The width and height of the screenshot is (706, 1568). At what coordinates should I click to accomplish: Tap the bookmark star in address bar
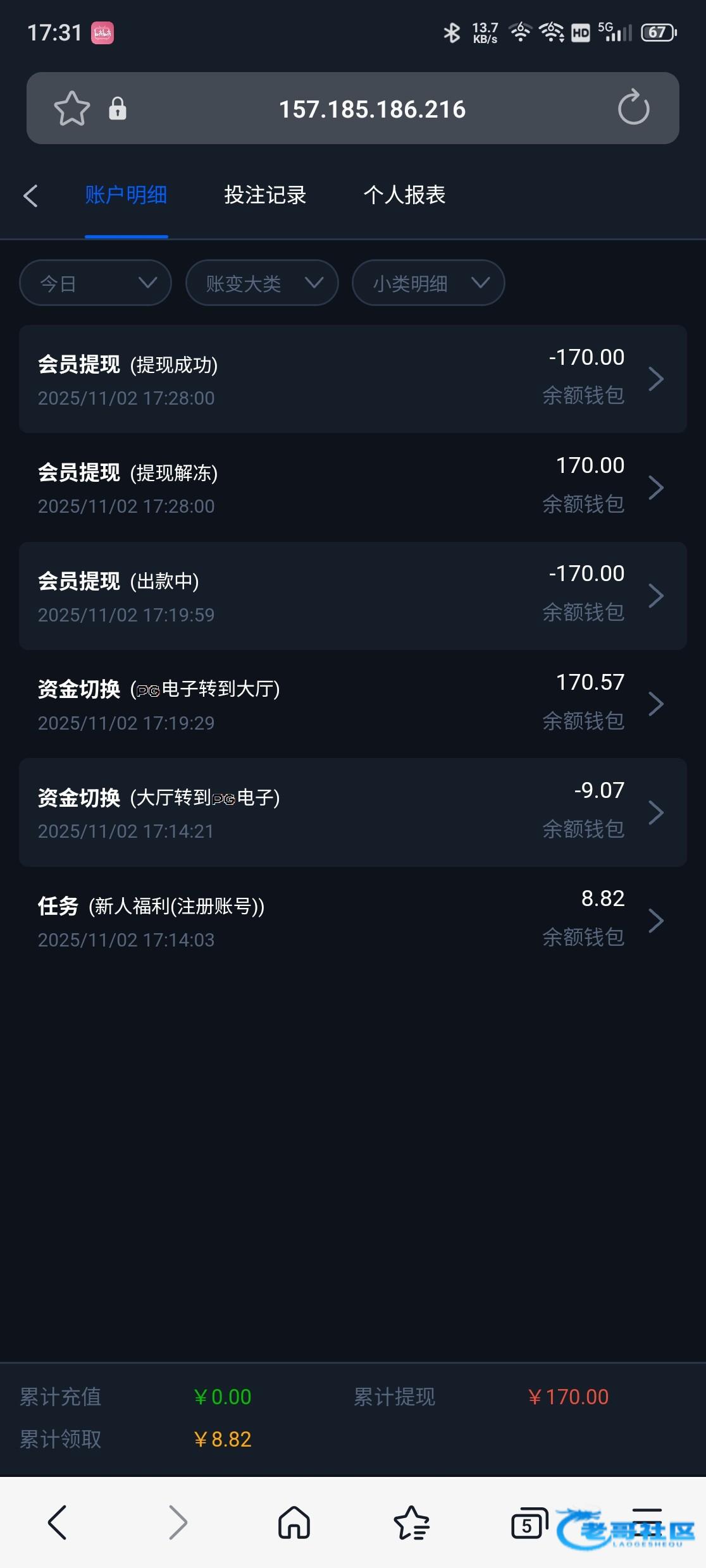[x=71, y=109]
